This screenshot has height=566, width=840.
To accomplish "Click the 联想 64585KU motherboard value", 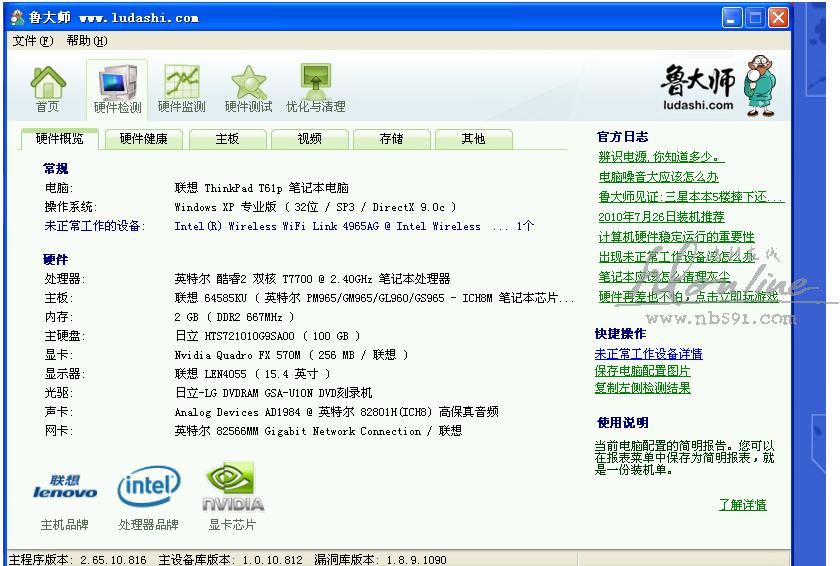I will [x=374, y=298].
